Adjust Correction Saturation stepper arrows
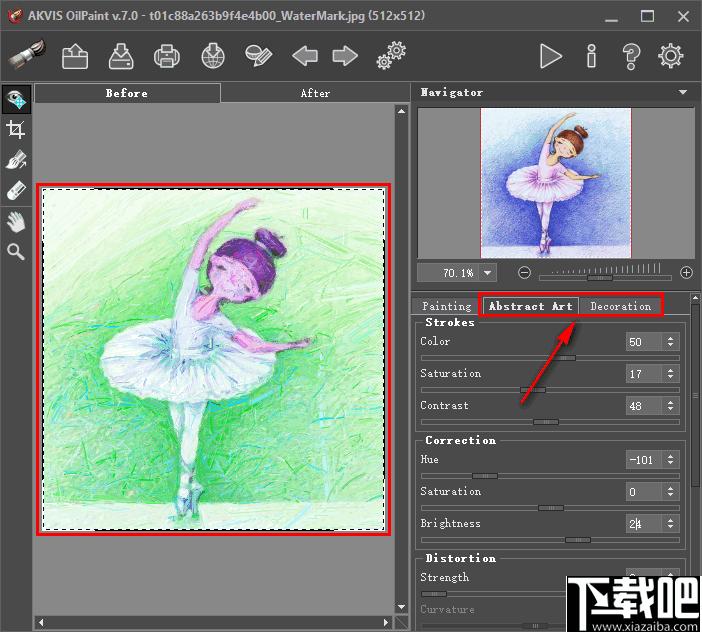This screenshot has width=702, height=632. coord(670,491)
